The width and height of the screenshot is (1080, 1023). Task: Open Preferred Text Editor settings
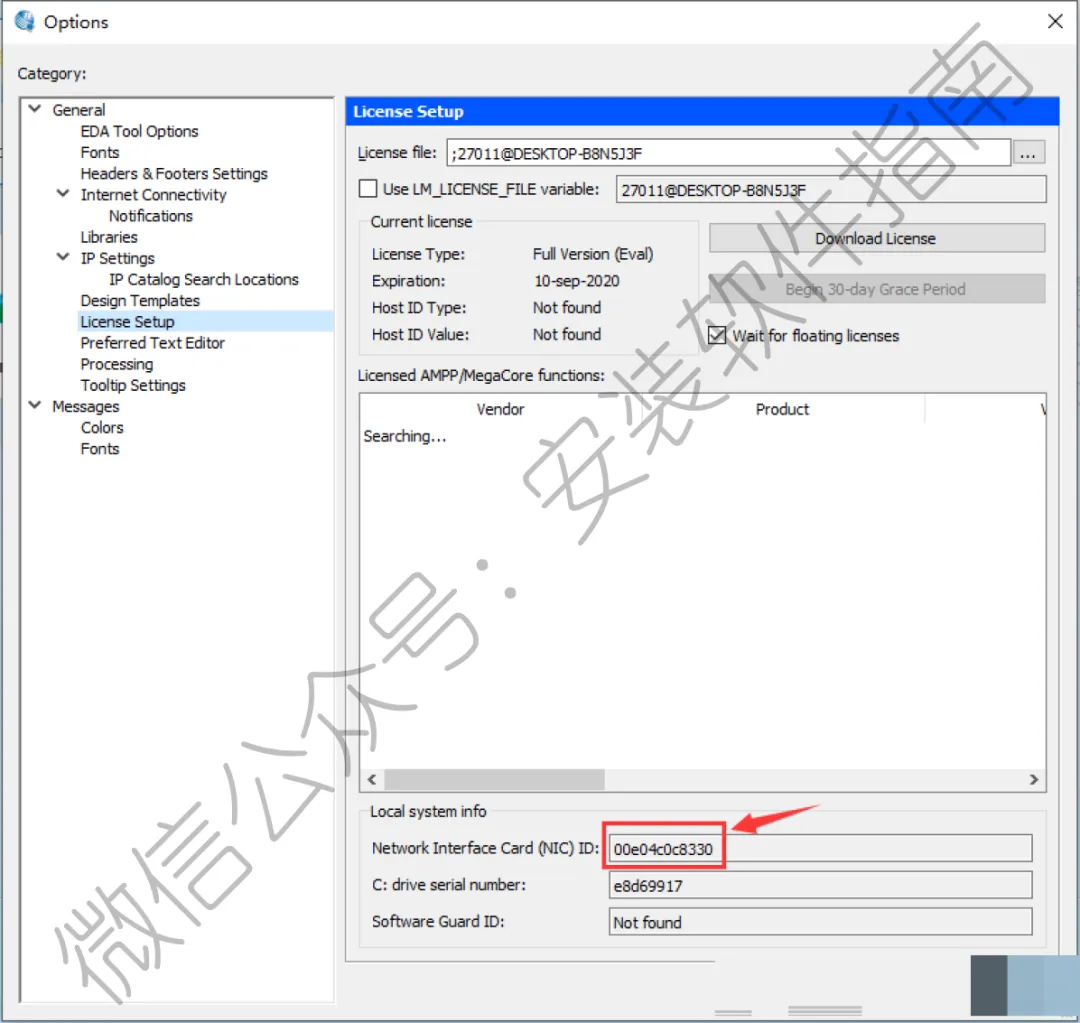(152, 343)
